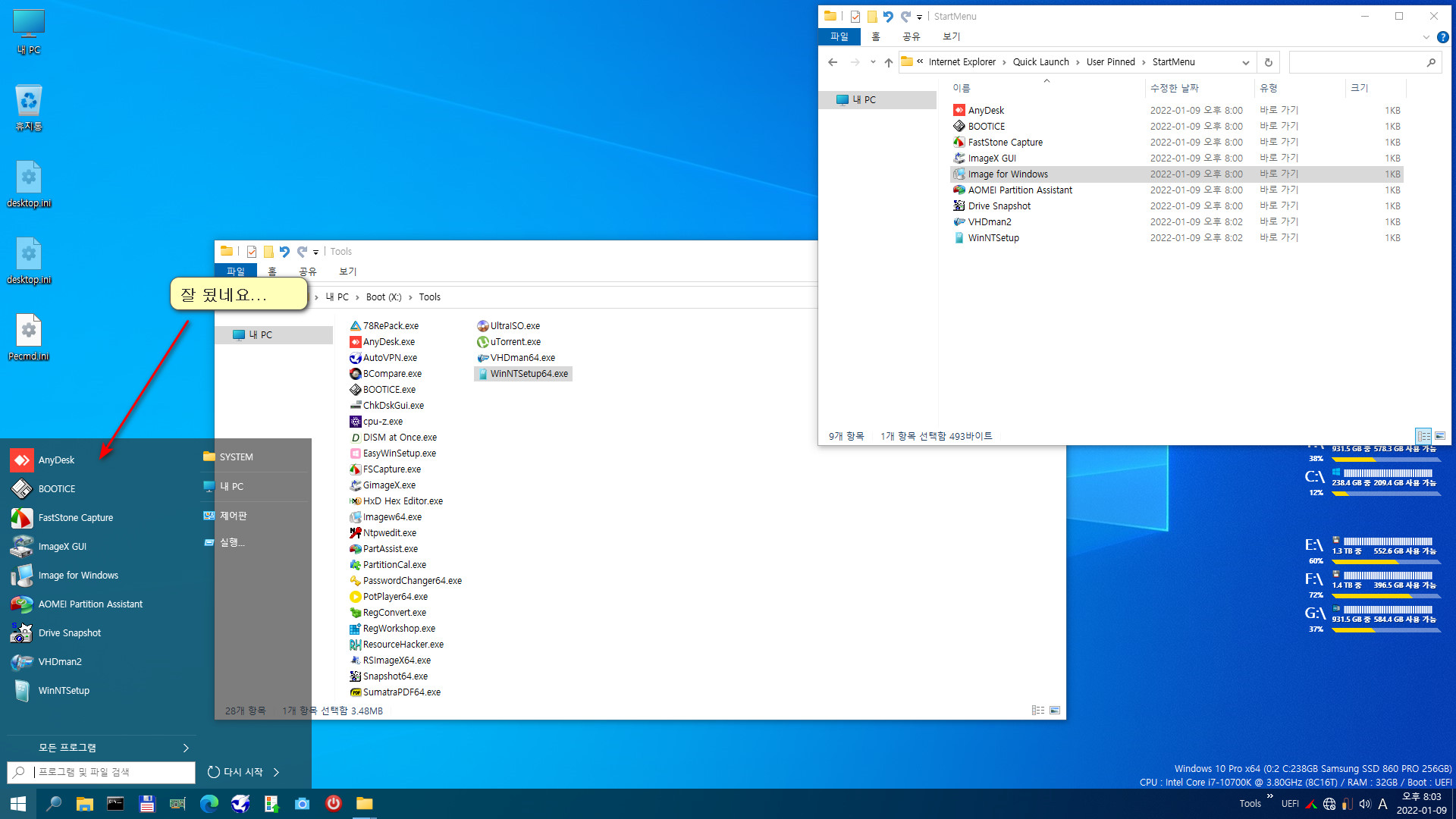The image size is (1456, 819).
Task: Open Drive Snapshot in start menu
Action: tap(70, 632)
